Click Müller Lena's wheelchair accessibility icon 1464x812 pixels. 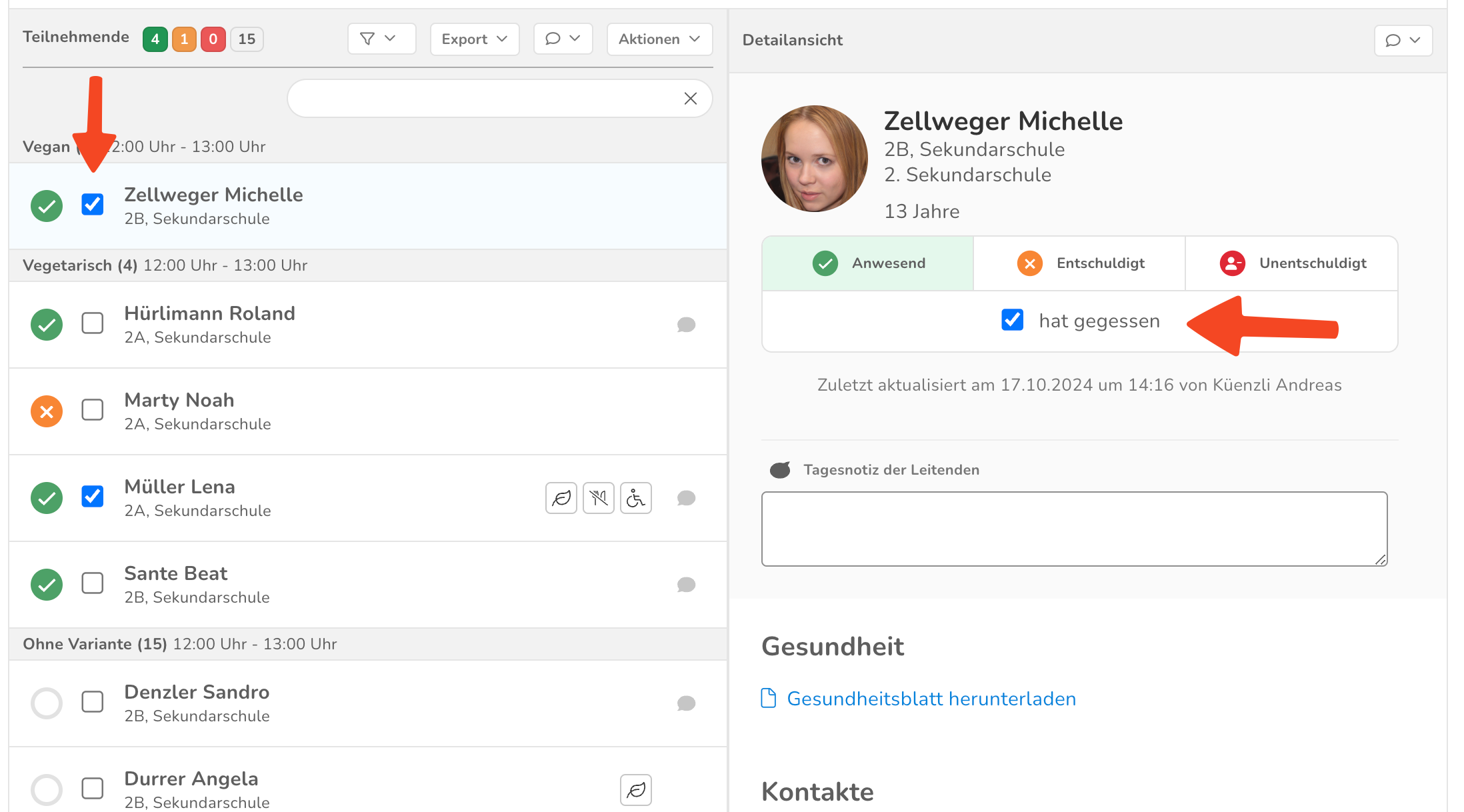pos(636,498)
